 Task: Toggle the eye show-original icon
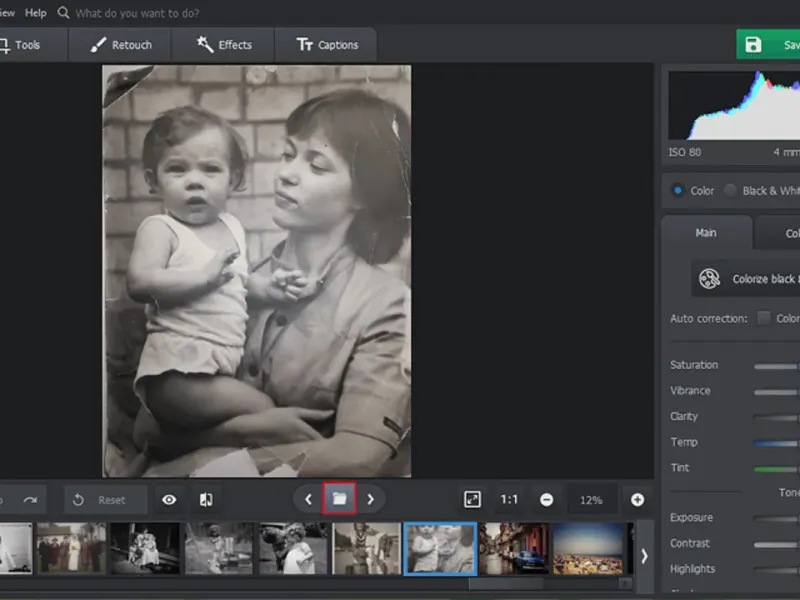[x=169, y=499]
